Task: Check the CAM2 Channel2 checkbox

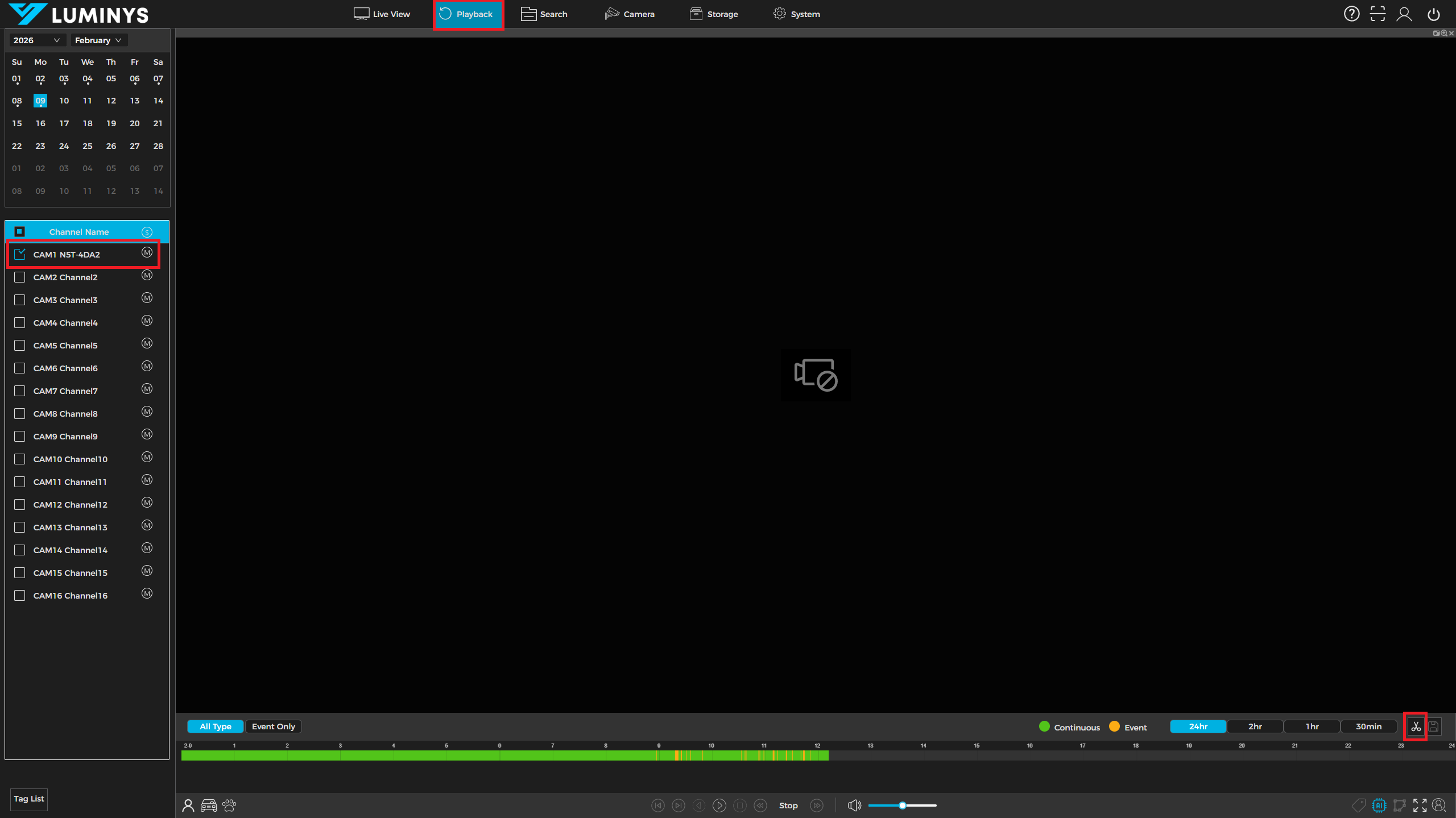Action: pyautogui.click(x=20, y=277)
